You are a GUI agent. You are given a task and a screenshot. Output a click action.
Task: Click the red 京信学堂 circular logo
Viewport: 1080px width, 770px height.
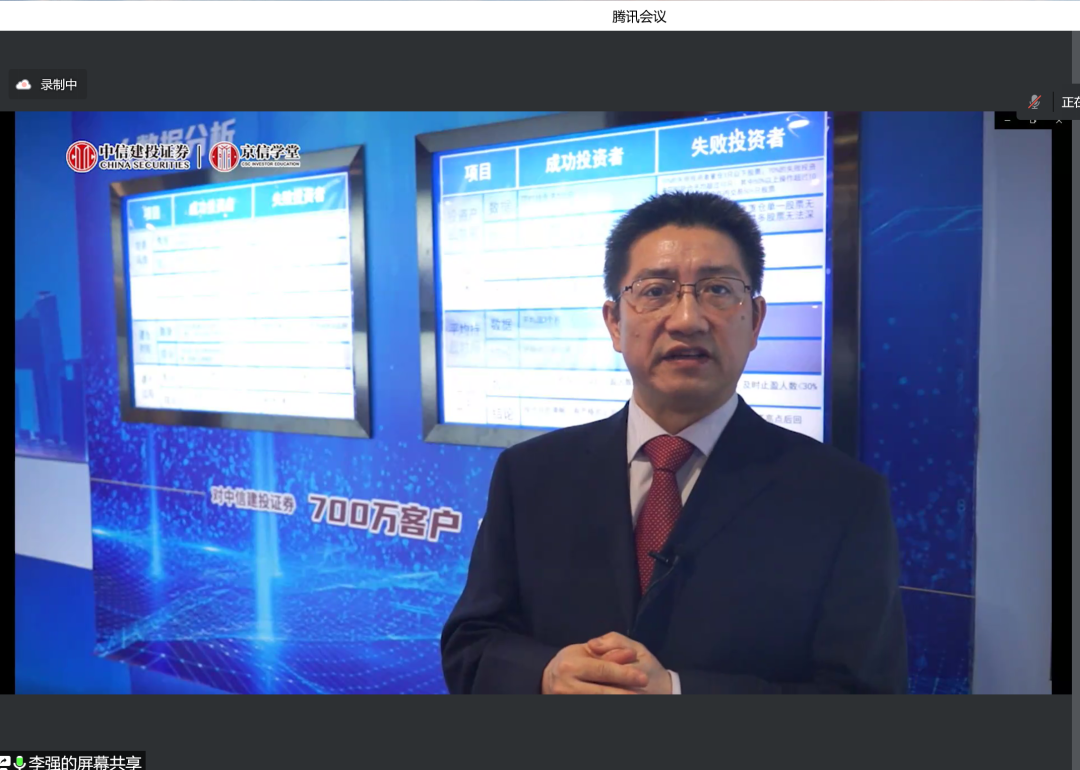click(224, 156)
